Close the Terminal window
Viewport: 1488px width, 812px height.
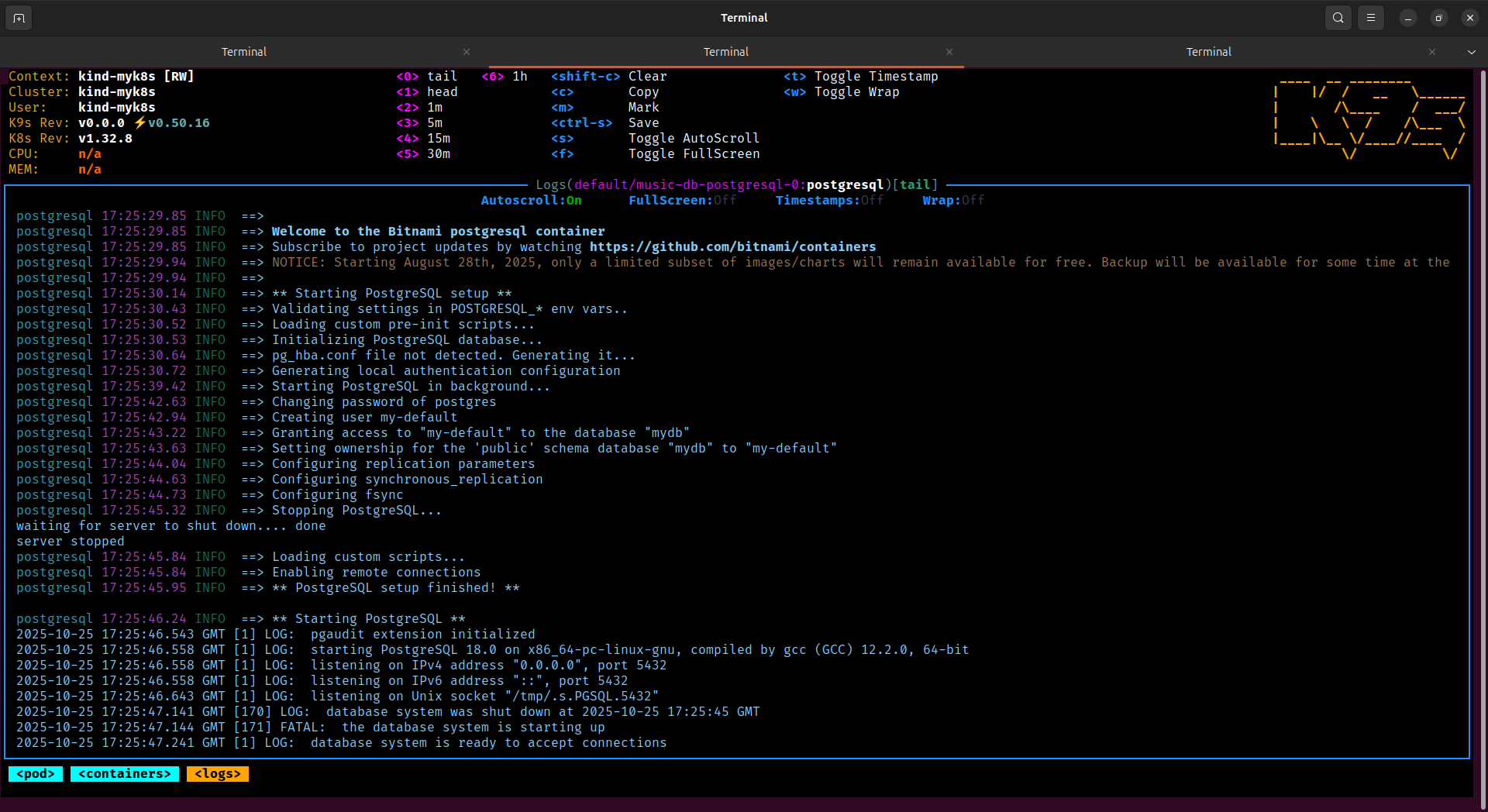pos(1470,18)
